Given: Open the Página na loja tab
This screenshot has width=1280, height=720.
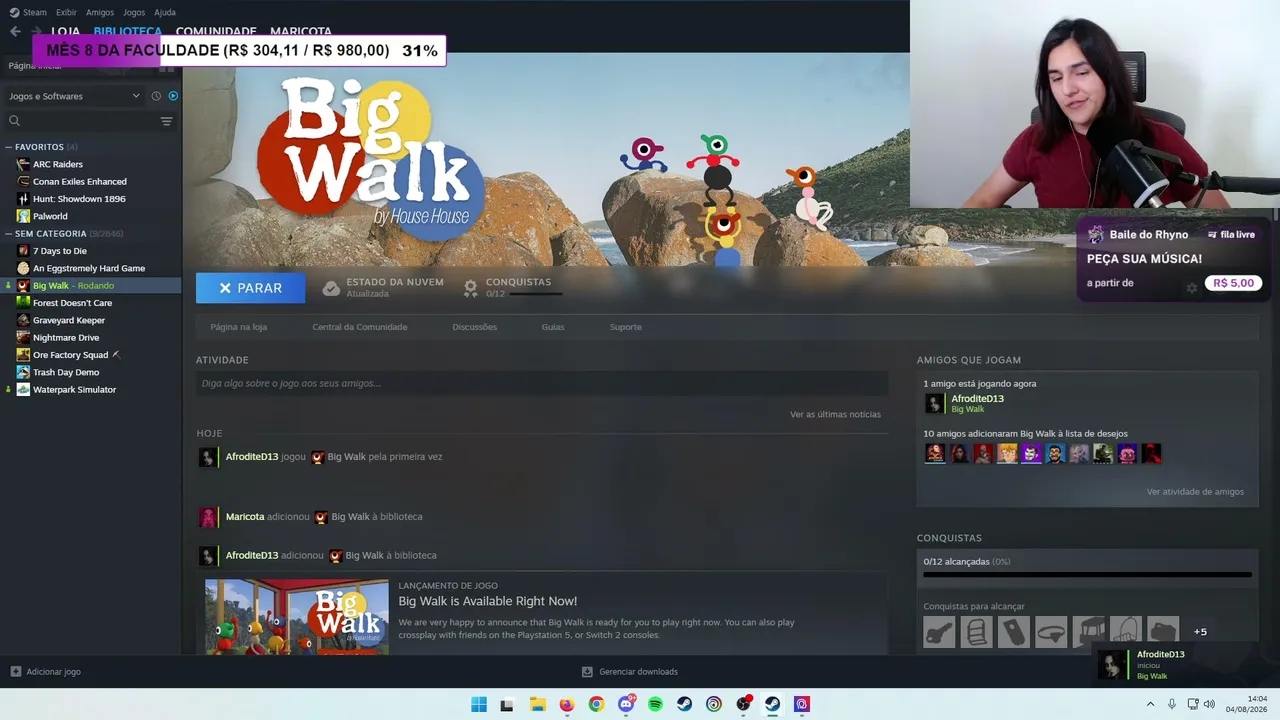Looking at the screenshot, I should (238, 327).
